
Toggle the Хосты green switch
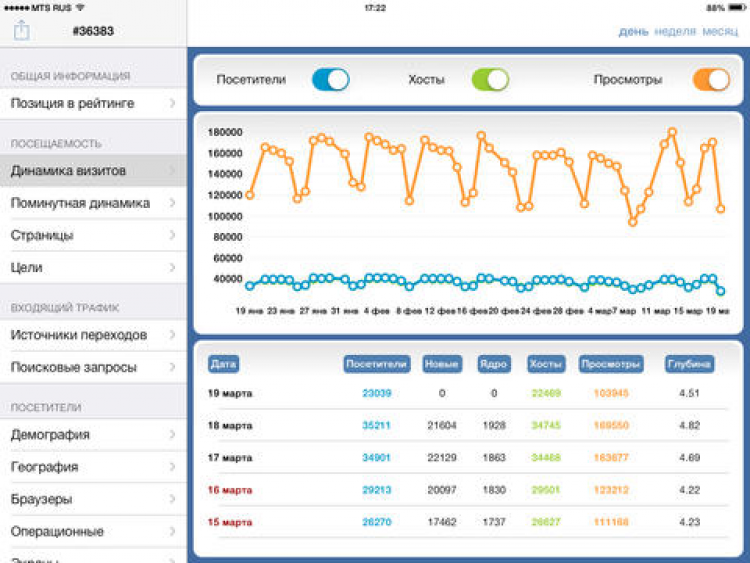coord(490,79)
